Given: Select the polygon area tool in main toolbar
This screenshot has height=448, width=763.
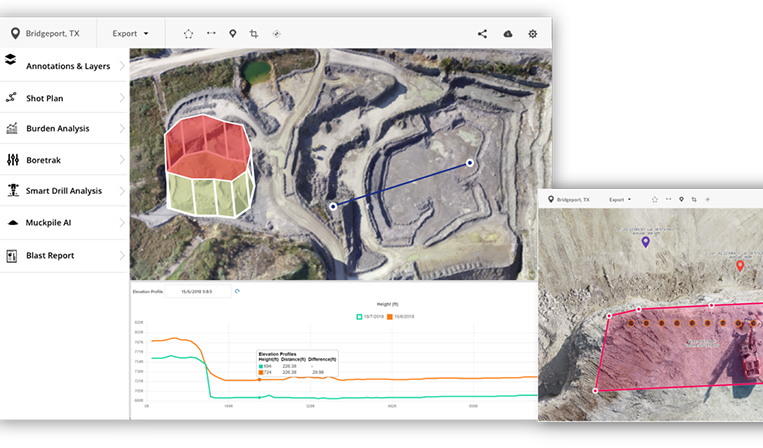Looking at the screenshot, I should [x=188, y=34].
